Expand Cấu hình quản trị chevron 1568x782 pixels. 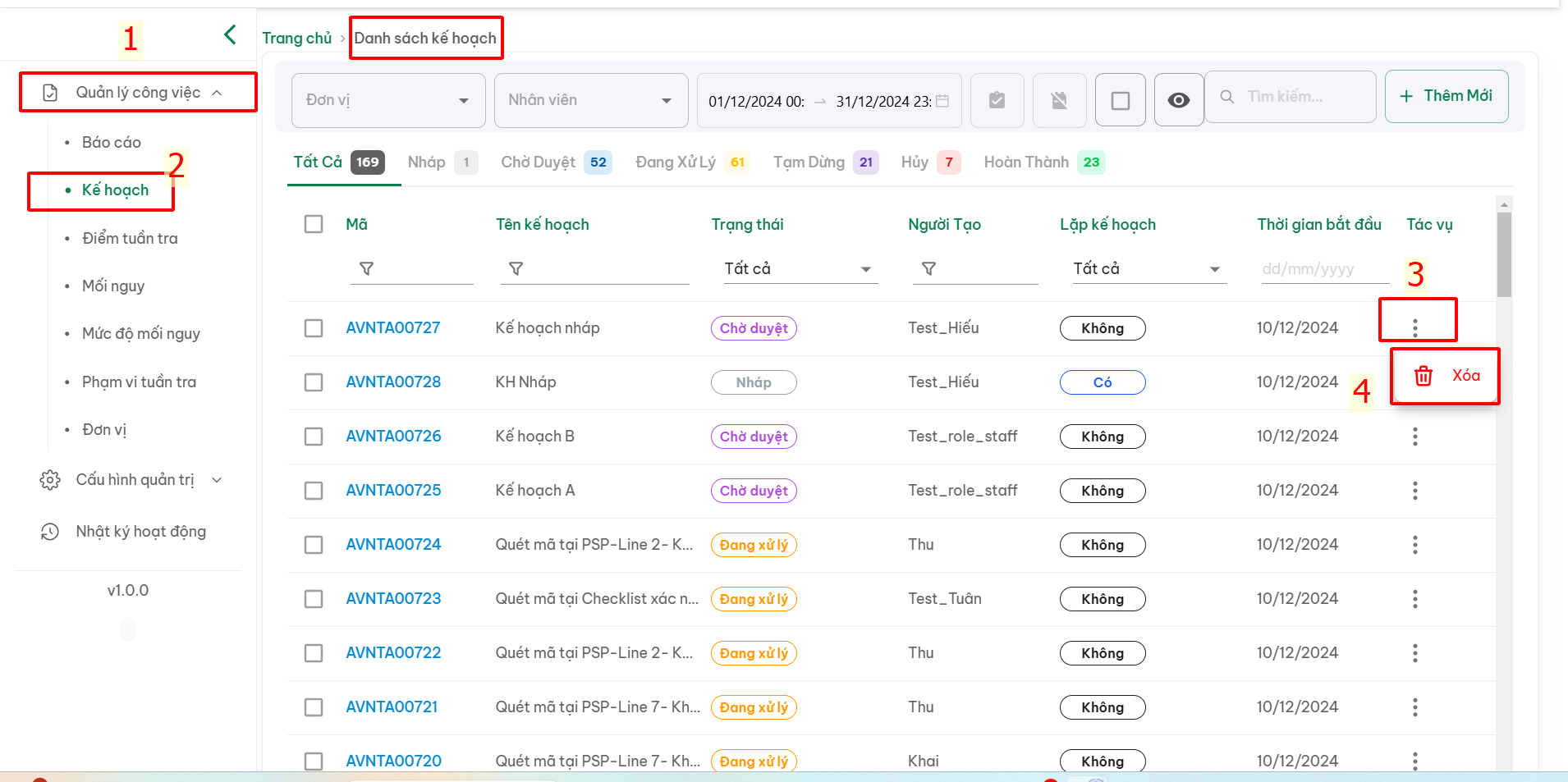(217, 480)
